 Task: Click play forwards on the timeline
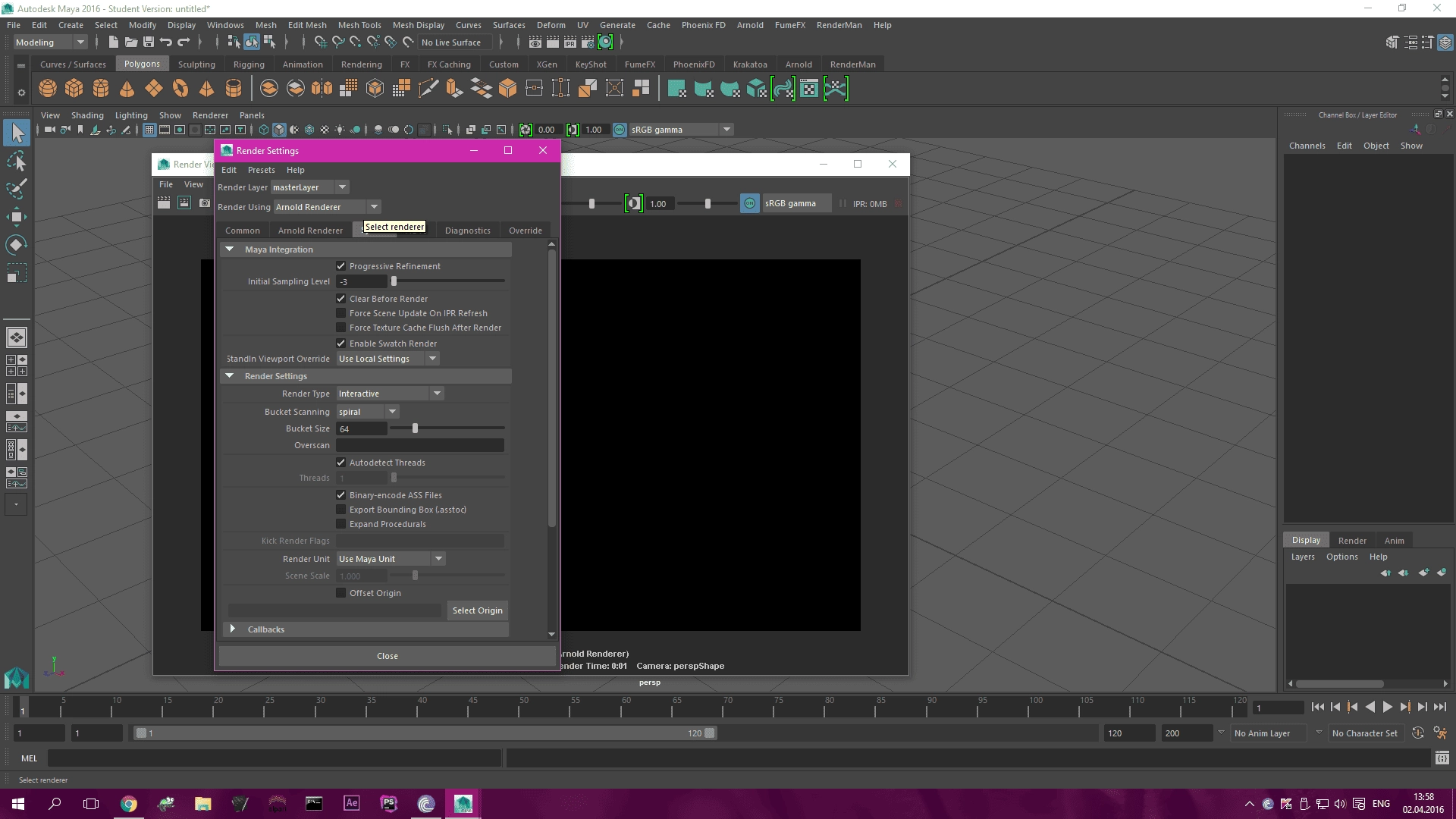click(1388, 707)
